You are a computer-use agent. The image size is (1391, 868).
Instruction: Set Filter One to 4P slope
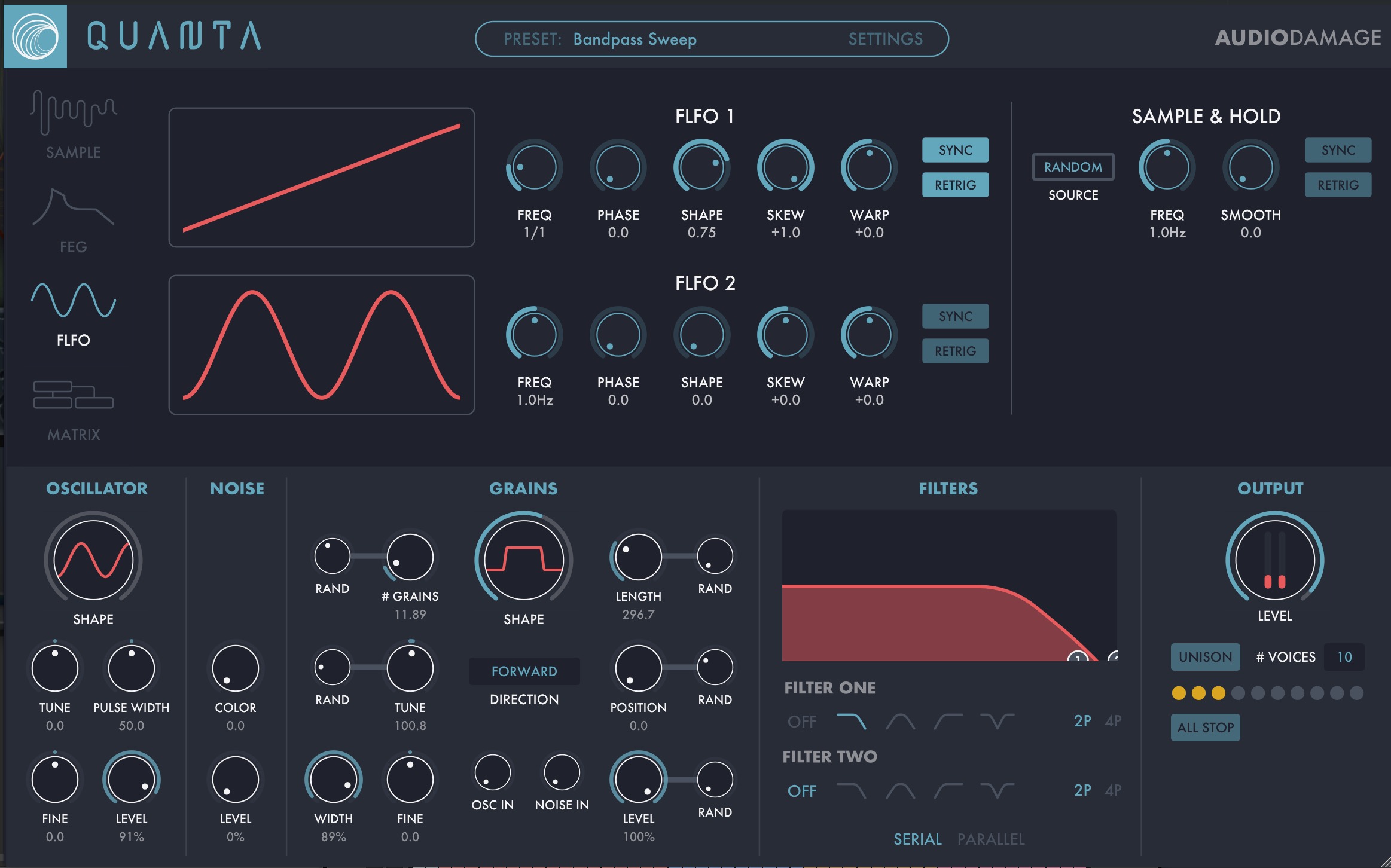click(1113, 720)
